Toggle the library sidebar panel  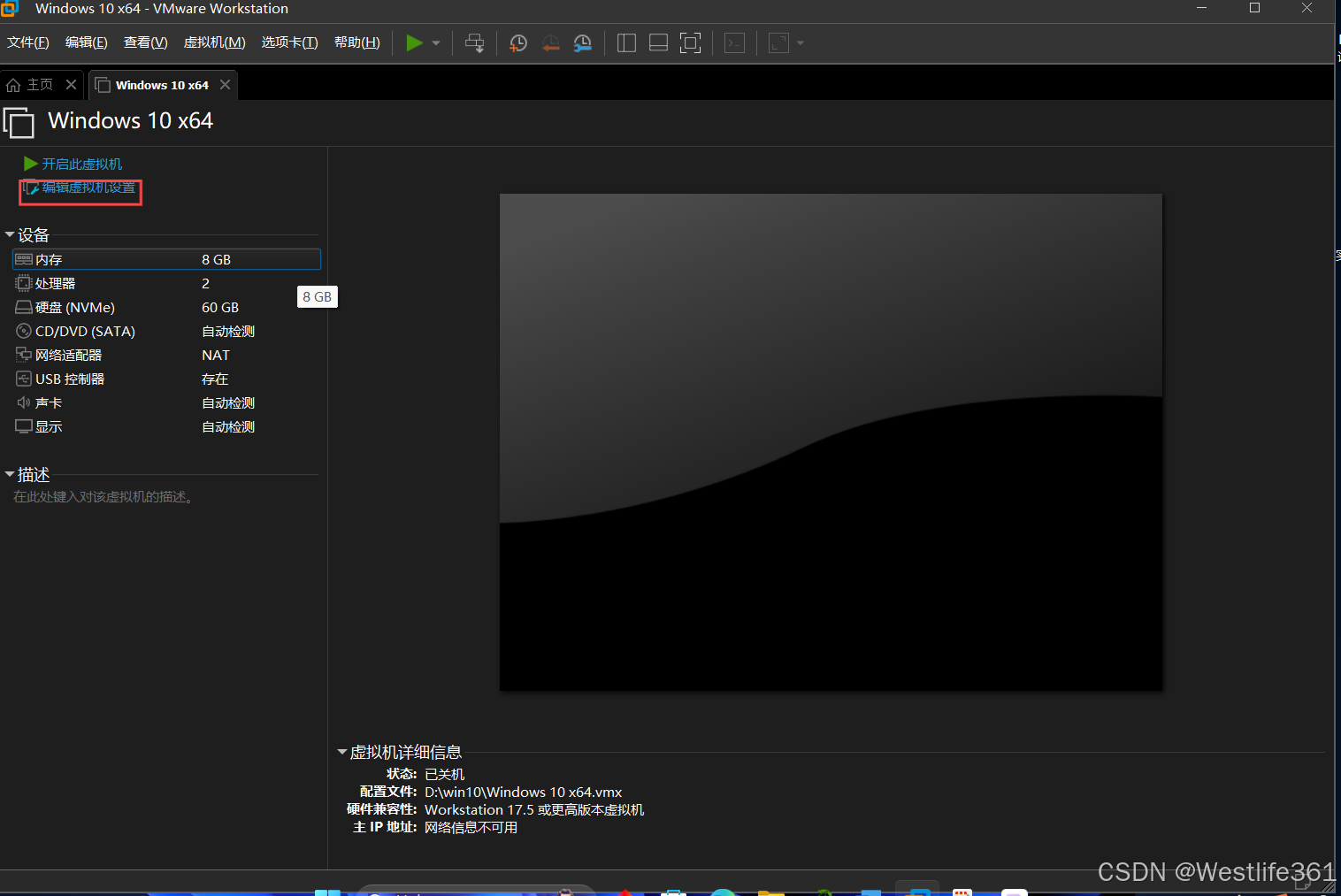pos(625,42)
